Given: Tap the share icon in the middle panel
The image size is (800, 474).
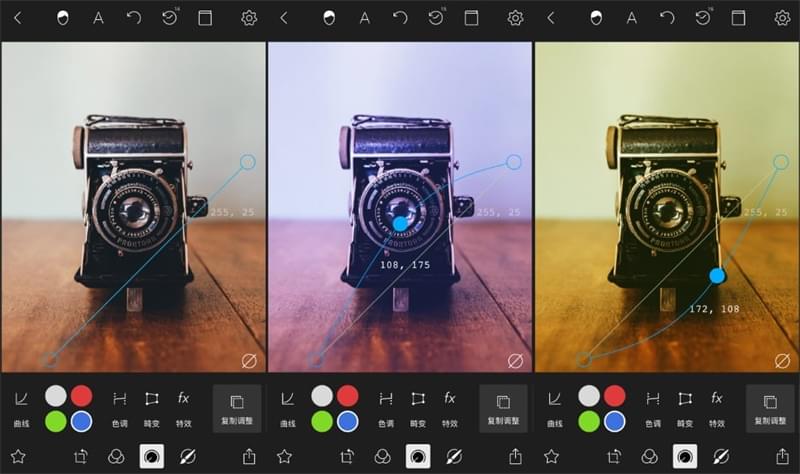Looking at the screenshot, I should coord(516,456).
